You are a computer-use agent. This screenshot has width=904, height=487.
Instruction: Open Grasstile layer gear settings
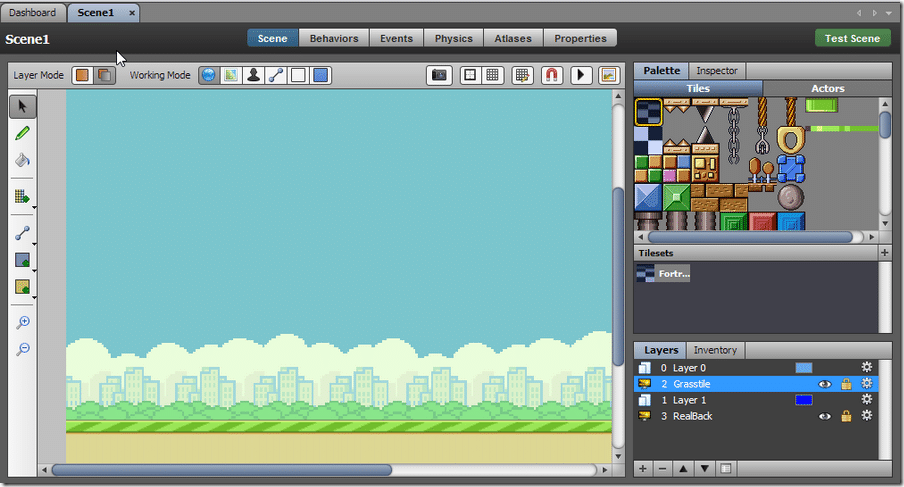pos(867,383)
